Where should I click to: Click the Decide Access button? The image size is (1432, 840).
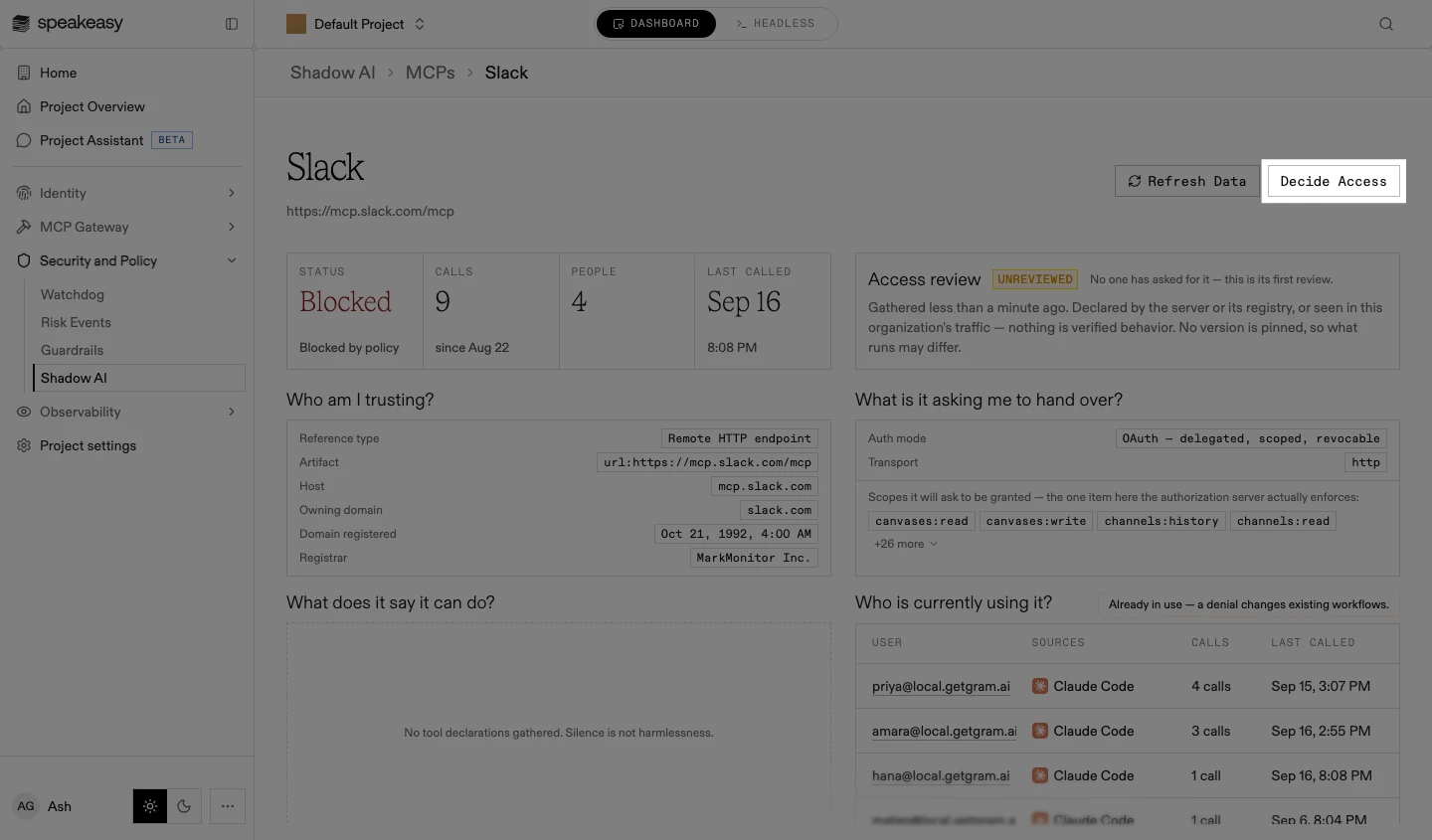click(1334, 181)
